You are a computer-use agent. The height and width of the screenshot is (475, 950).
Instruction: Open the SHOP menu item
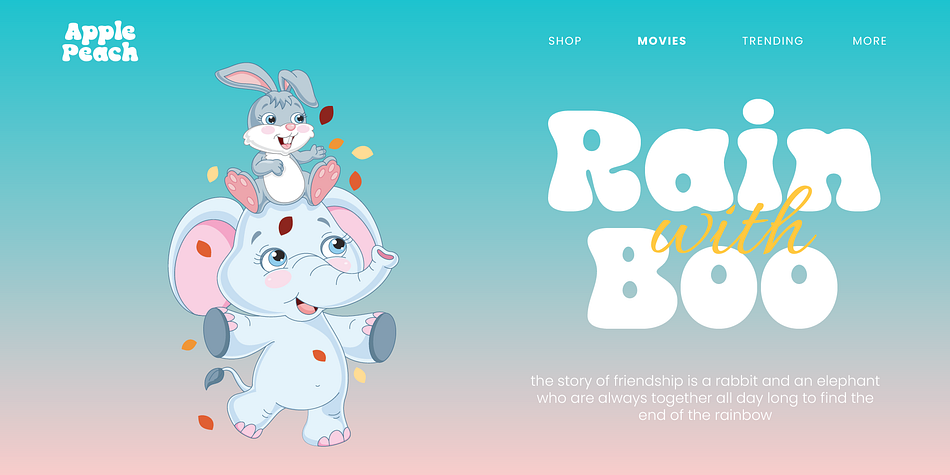[565, 41]
